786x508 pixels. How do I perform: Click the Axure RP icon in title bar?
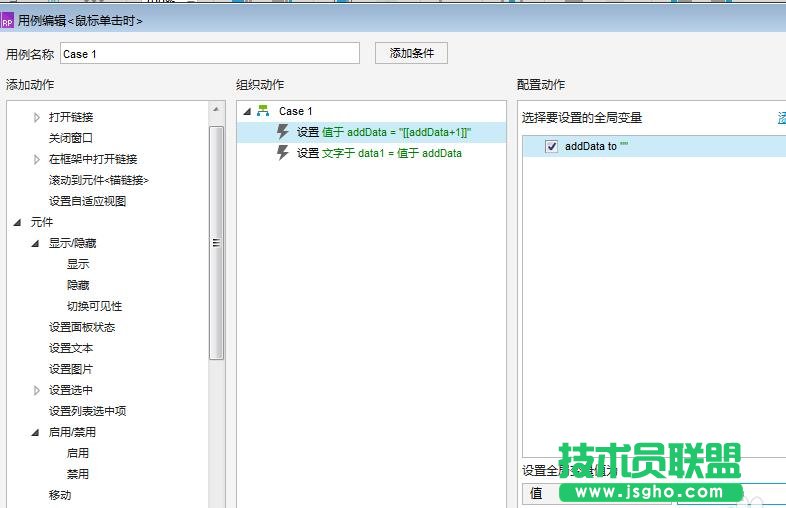pyautogui.click(x=7, y=21)
